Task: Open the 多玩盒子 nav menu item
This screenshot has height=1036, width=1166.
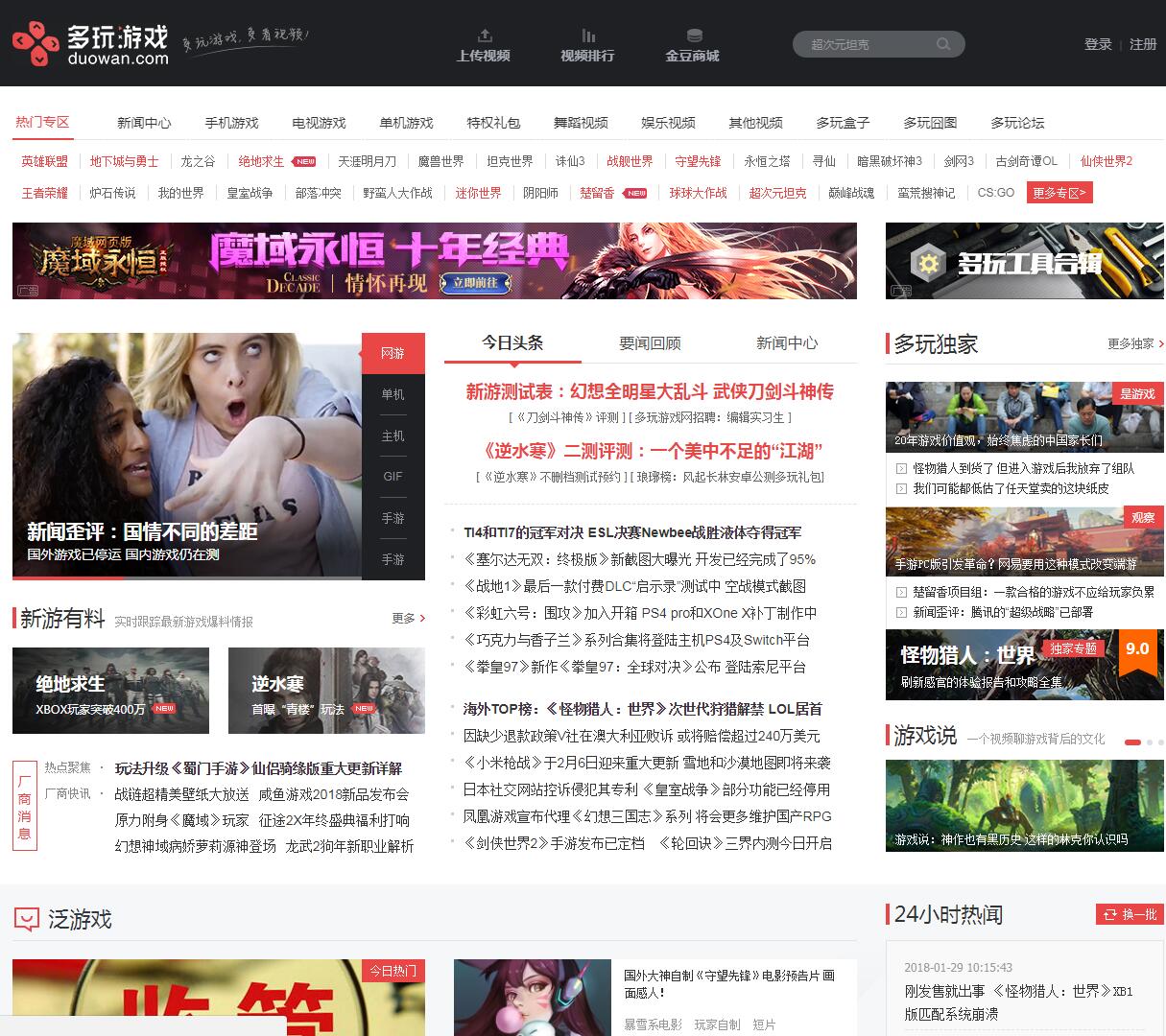Action: [843, 123]
